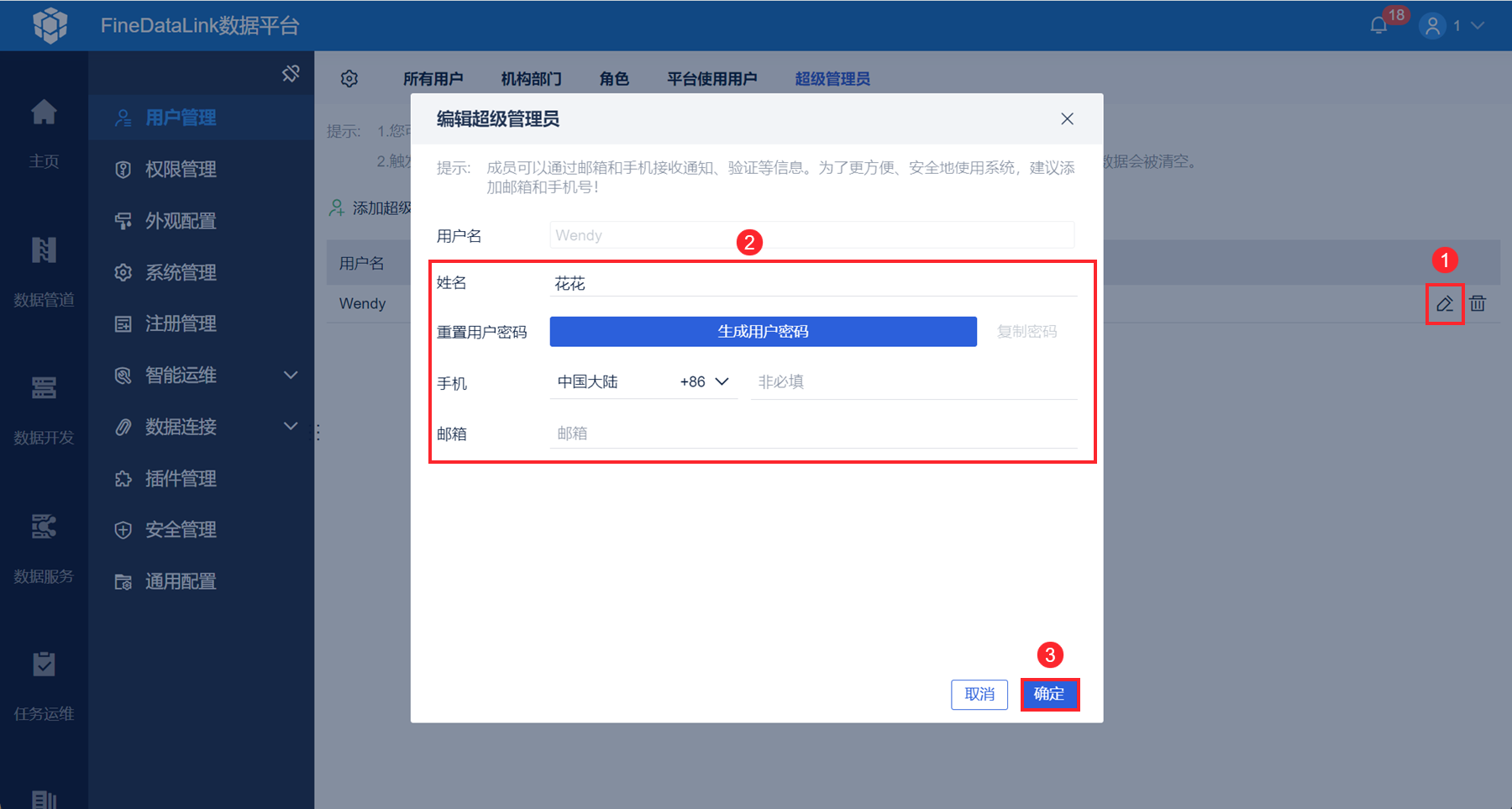Click the 邮箱 input field
Image resolution: width=1512 pixels, height=809 pixels.
813,433
